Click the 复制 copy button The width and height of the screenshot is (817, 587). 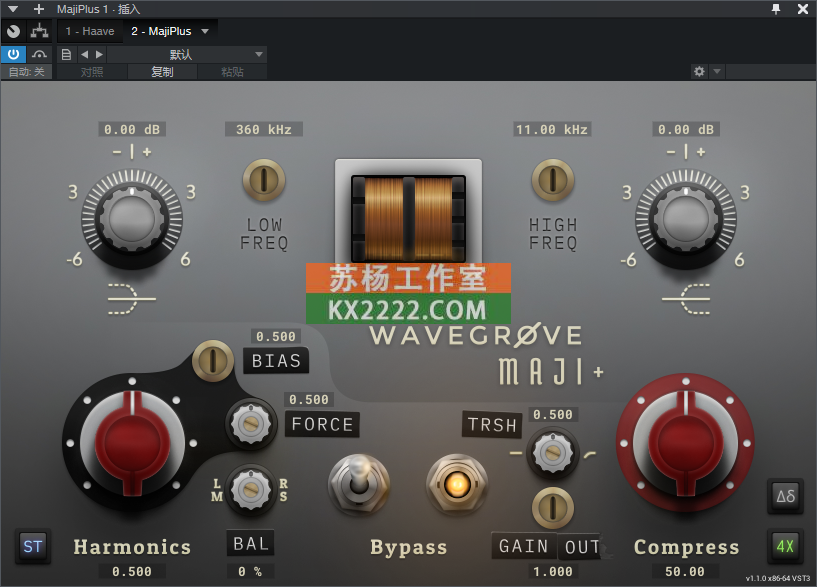coord(162,72)
